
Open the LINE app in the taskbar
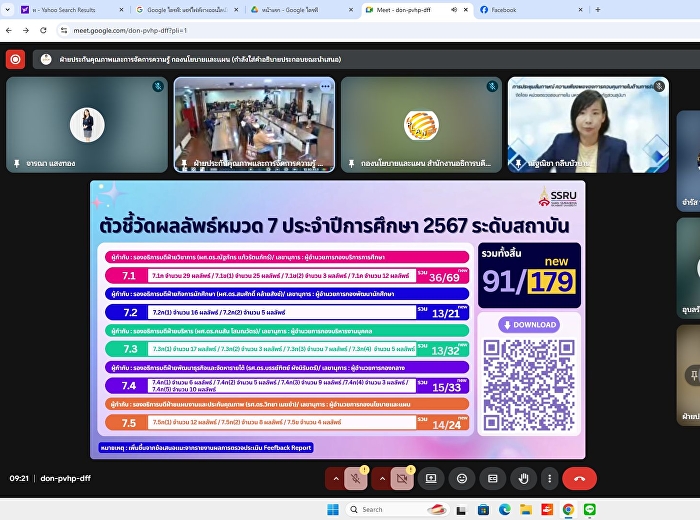point(590,509)
